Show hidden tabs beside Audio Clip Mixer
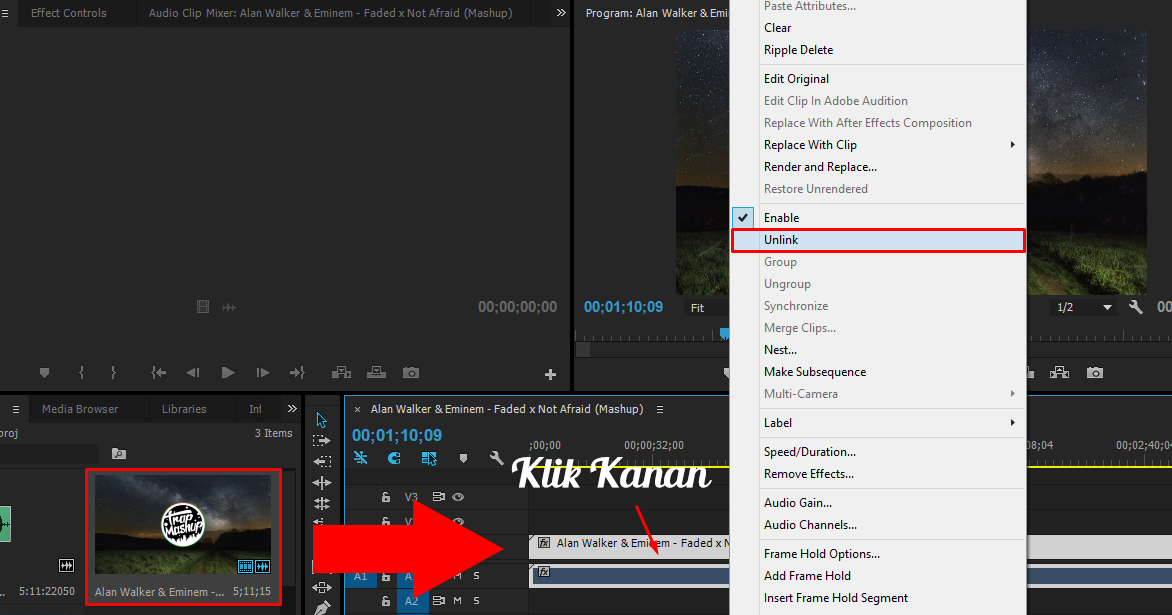 point(561,13)
